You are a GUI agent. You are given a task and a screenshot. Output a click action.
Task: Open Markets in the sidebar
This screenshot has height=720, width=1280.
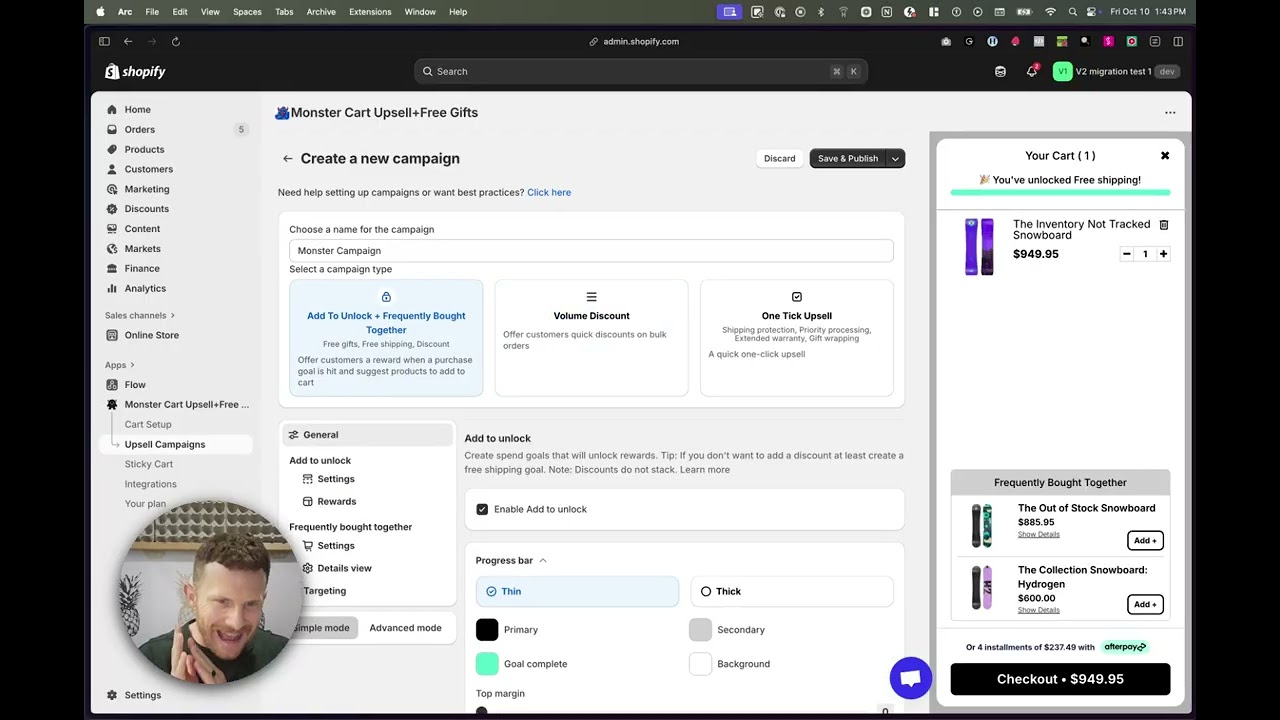(x=142, y=248)
